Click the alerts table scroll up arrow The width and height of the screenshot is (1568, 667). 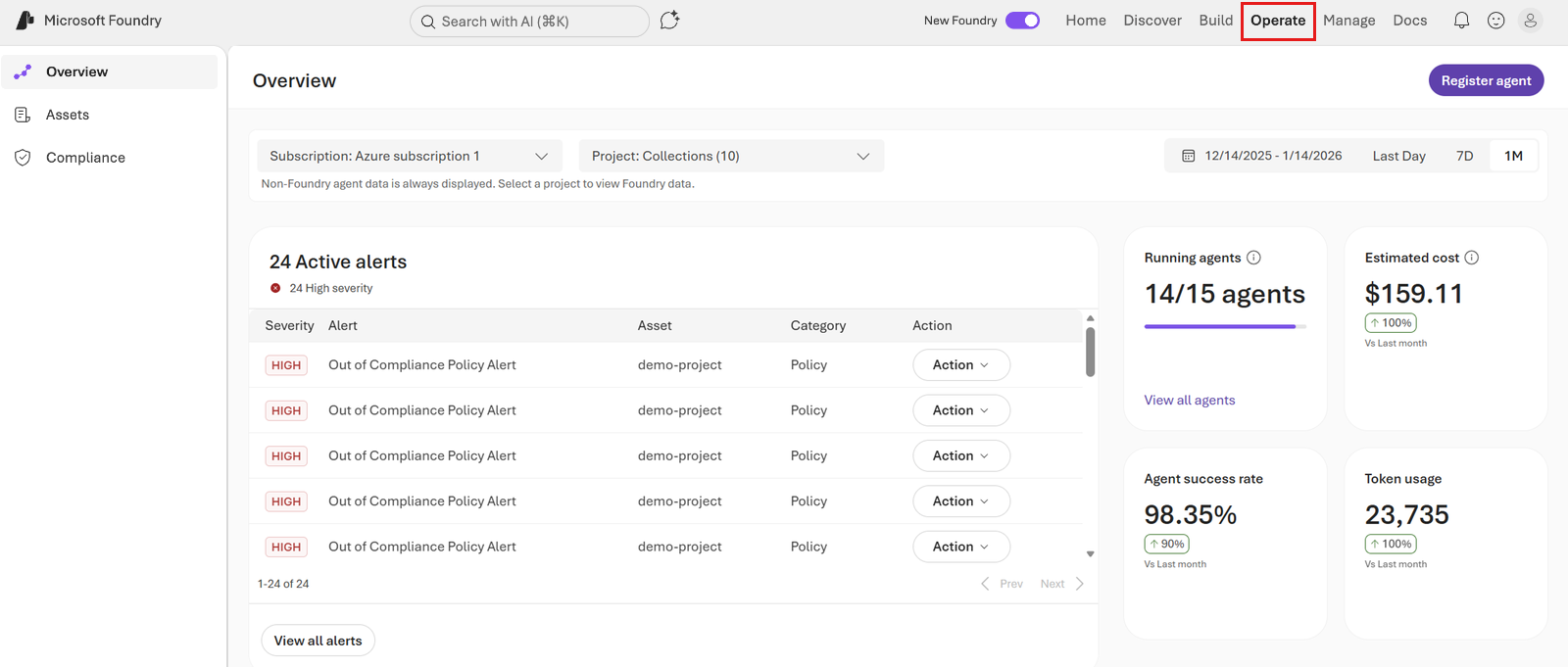[x=1090, y=318]
